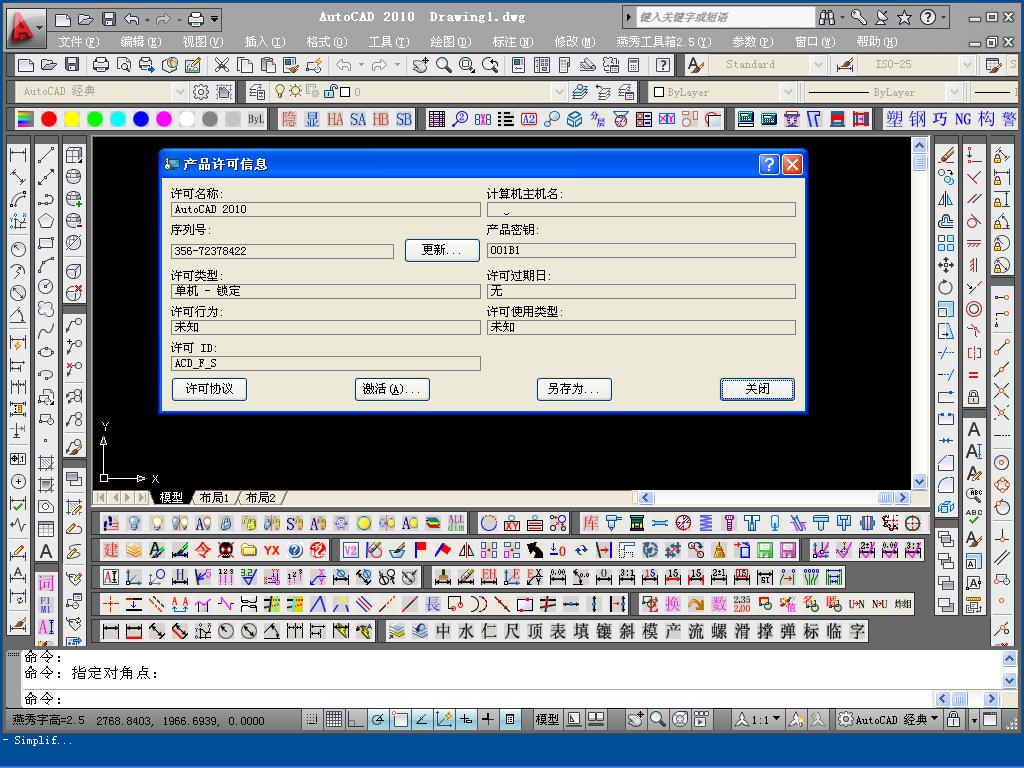Click the Workspace settings gear icon
Screen dimensions: 1024x768
201,92
